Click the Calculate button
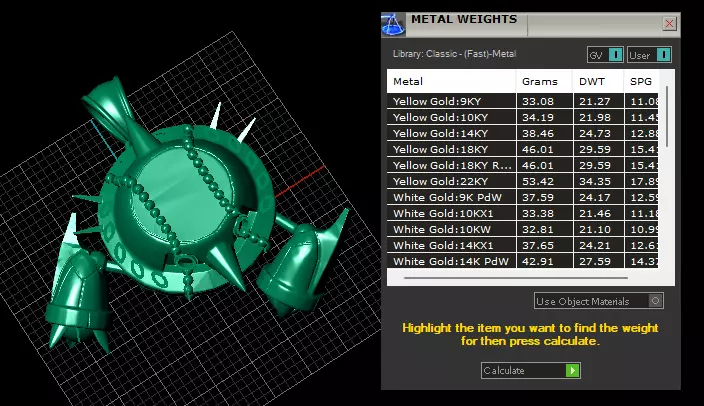The width and height of the screenshot is (704, 406). point(531,371)
